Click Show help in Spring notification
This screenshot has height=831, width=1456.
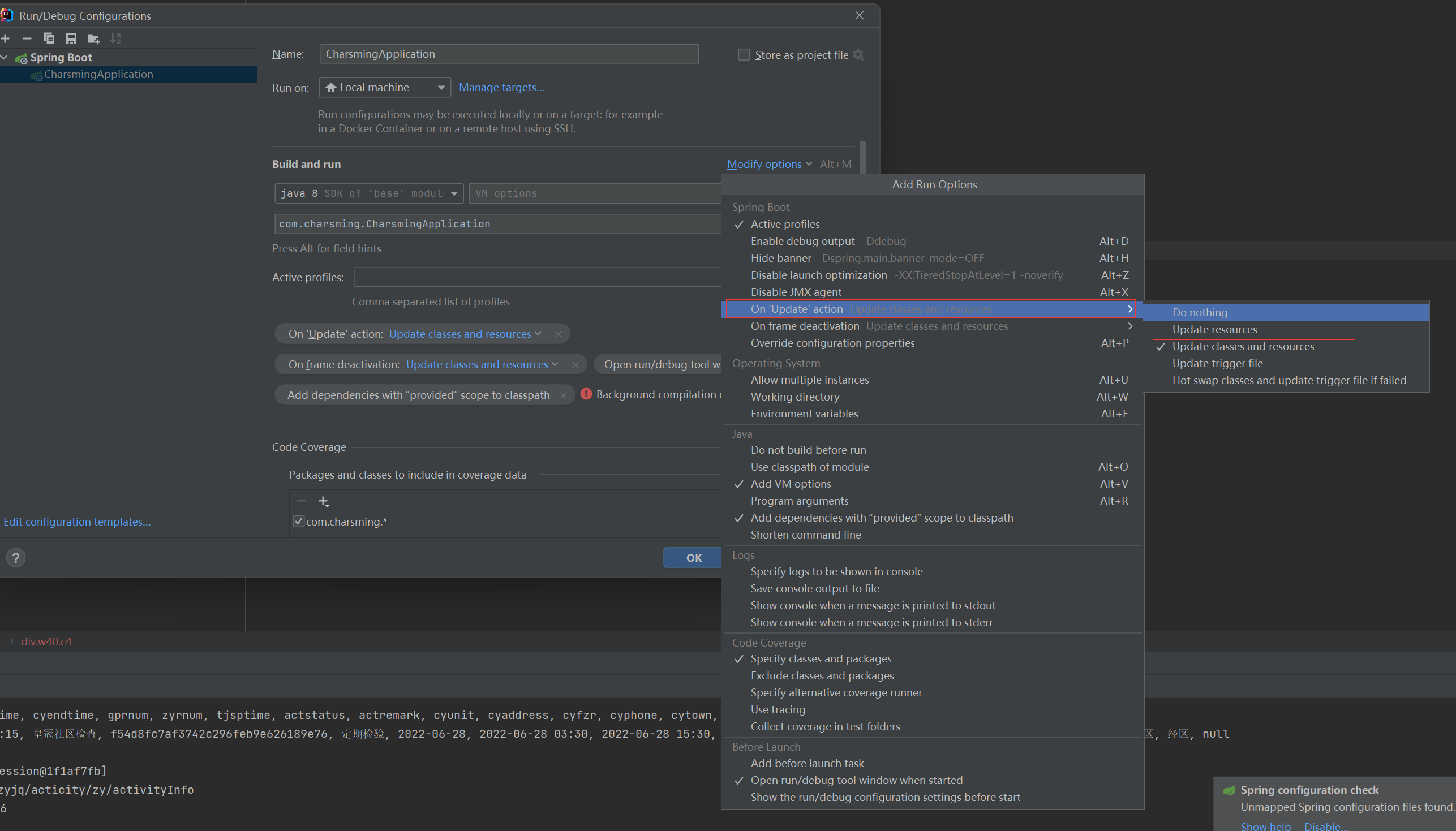1265,825
